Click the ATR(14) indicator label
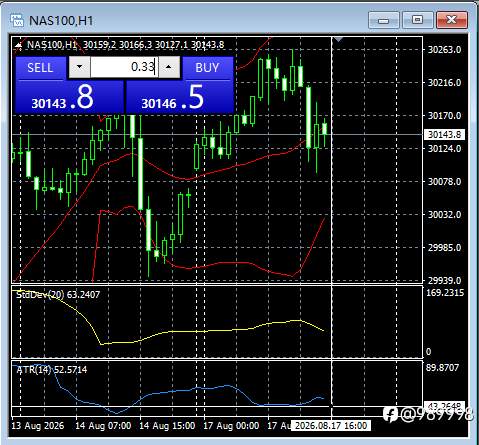This screenshot has width=479, height=445. (52, 370)
